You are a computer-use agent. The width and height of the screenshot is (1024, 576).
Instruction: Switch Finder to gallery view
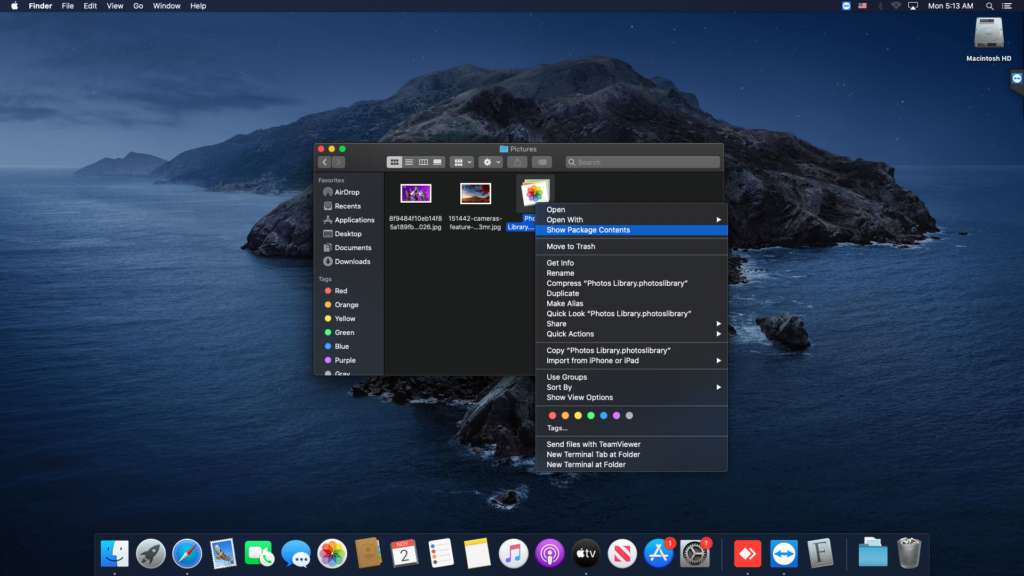point(437,161)
